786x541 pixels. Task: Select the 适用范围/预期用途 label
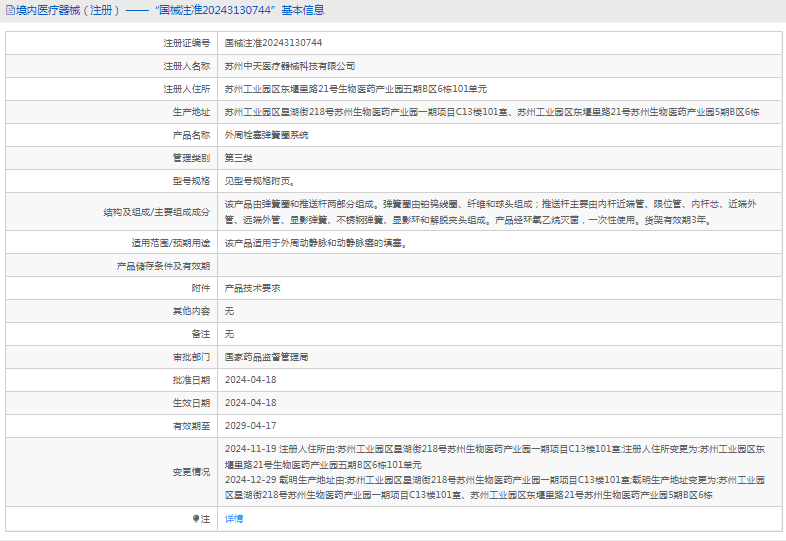171,243
